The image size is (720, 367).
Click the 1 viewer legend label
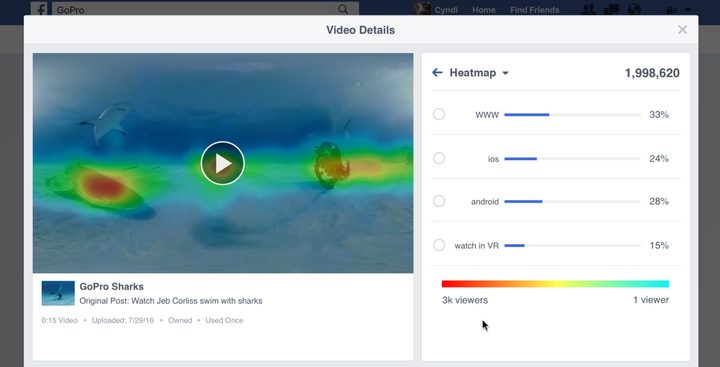(x=651, y=300)
